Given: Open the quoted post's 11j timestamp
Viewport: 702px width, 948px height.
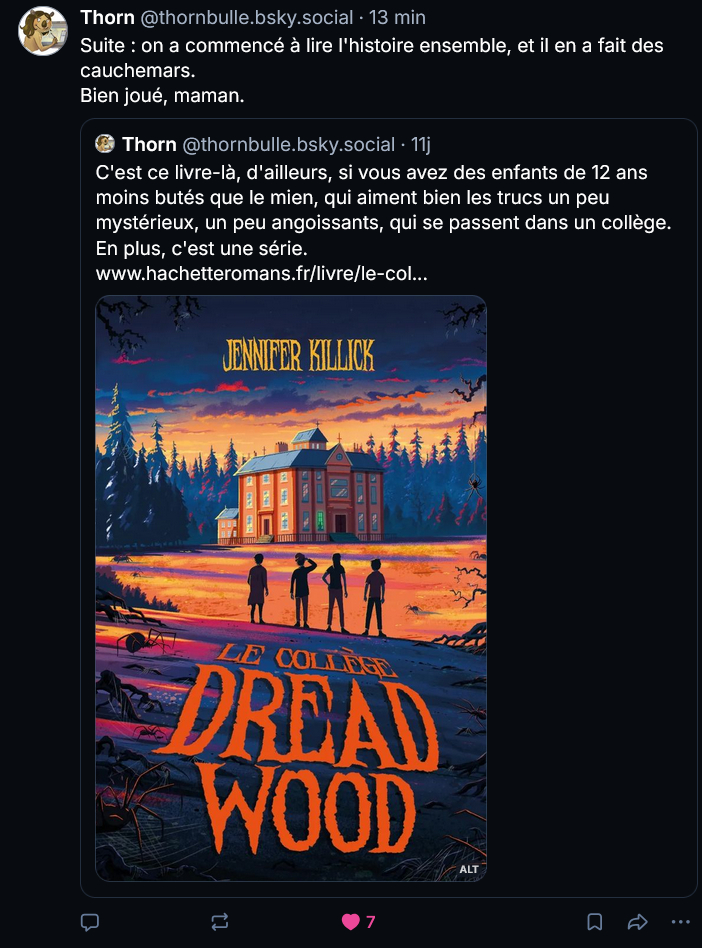Looking at the screenshot, I should [x=421, y=144].
